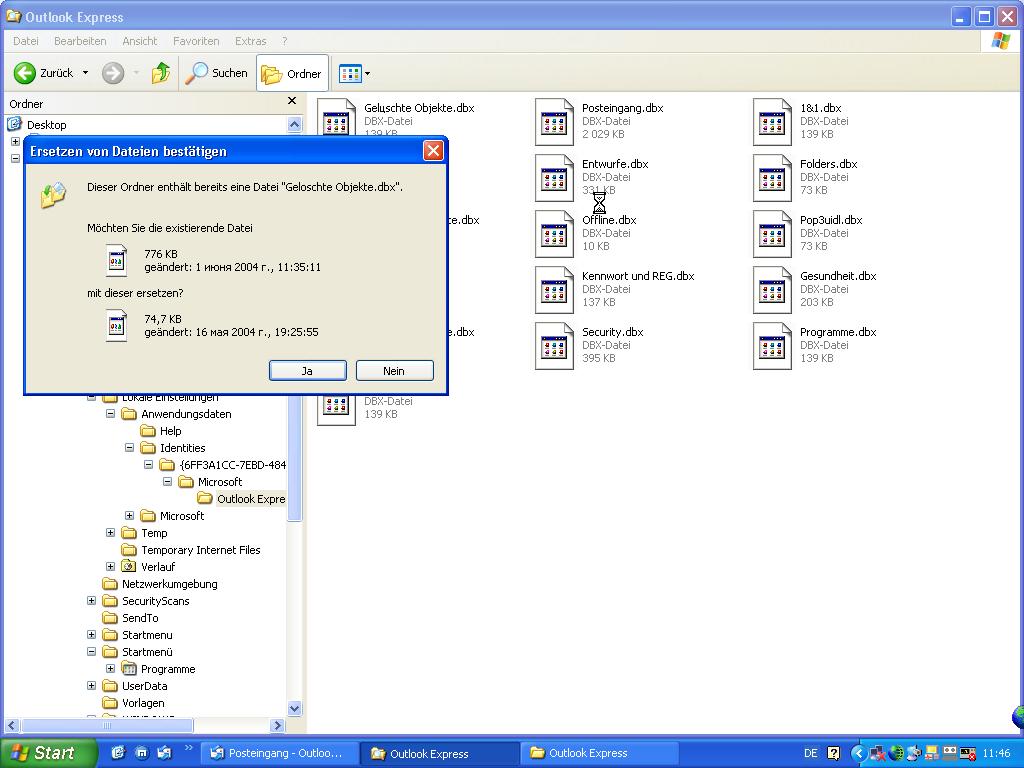Select the 1&1.dbx file icon
1024x768 pixels.
point(773,122)
